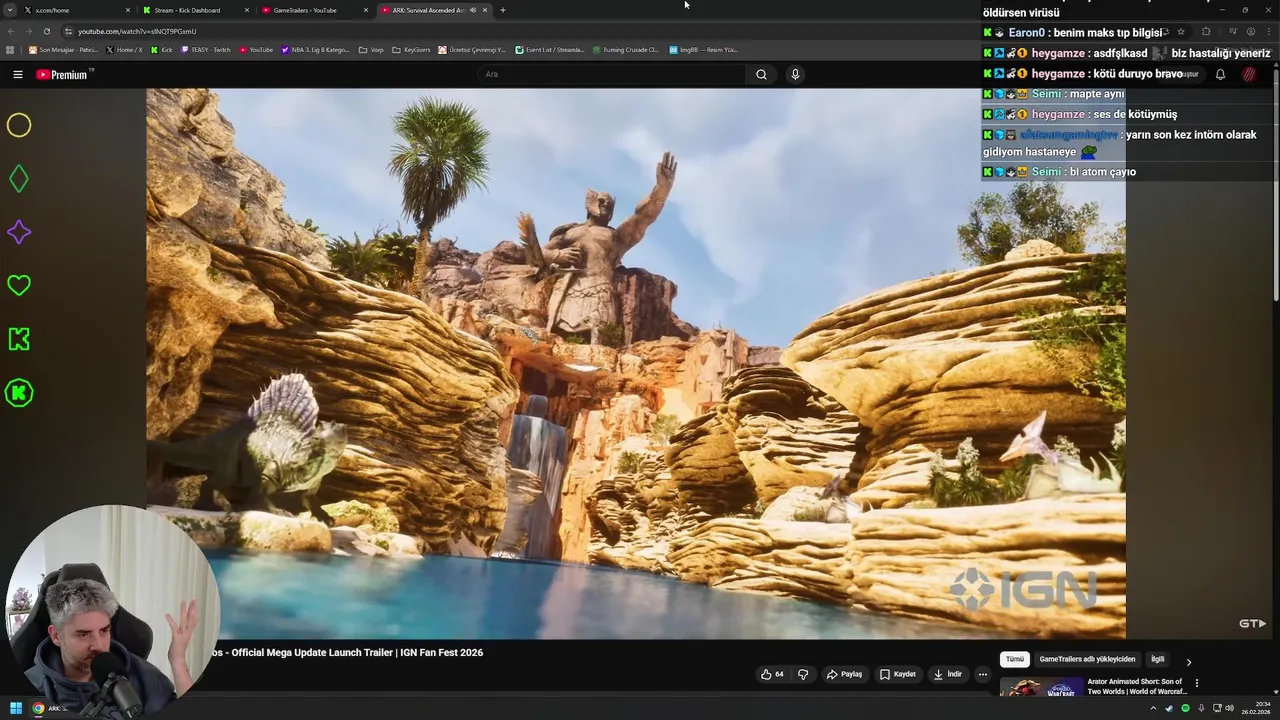Open the KeyGivers bookmark folder
Viewport: 1280px width, 720px height.
(x=412, y=49)
